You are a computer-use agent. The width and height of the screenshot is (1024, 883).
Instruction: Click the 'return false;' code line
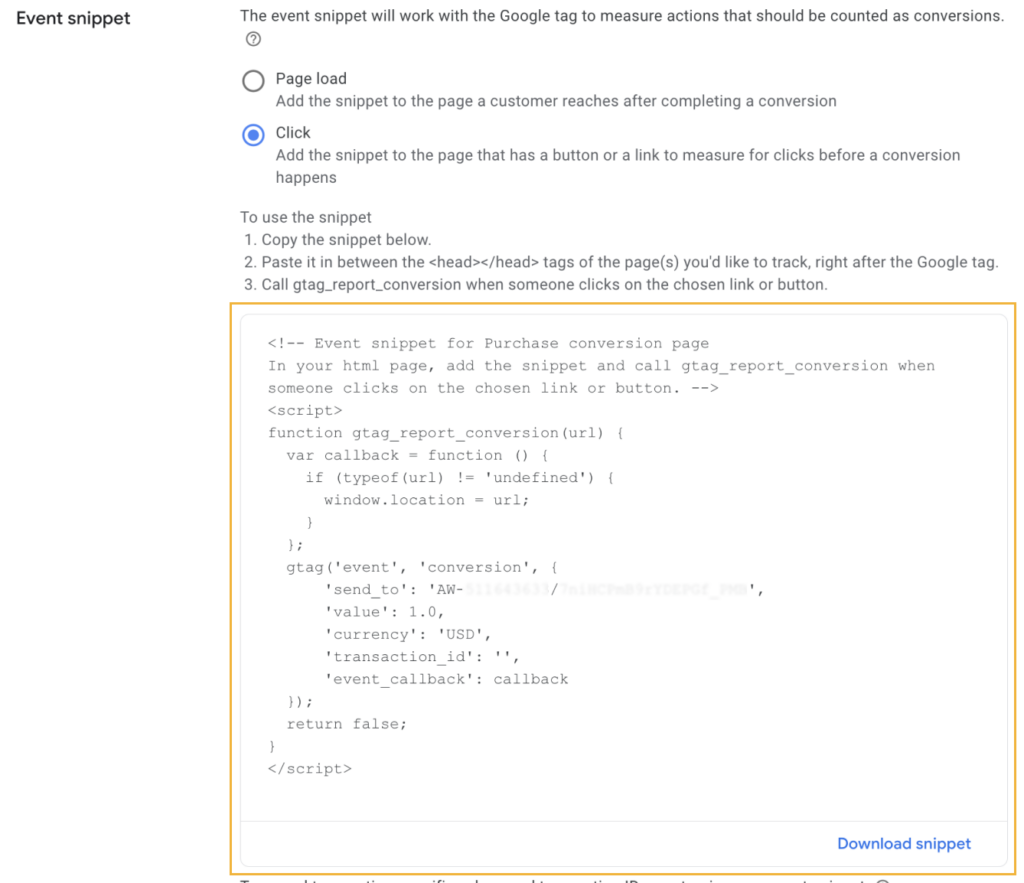(x=347, y=724)
